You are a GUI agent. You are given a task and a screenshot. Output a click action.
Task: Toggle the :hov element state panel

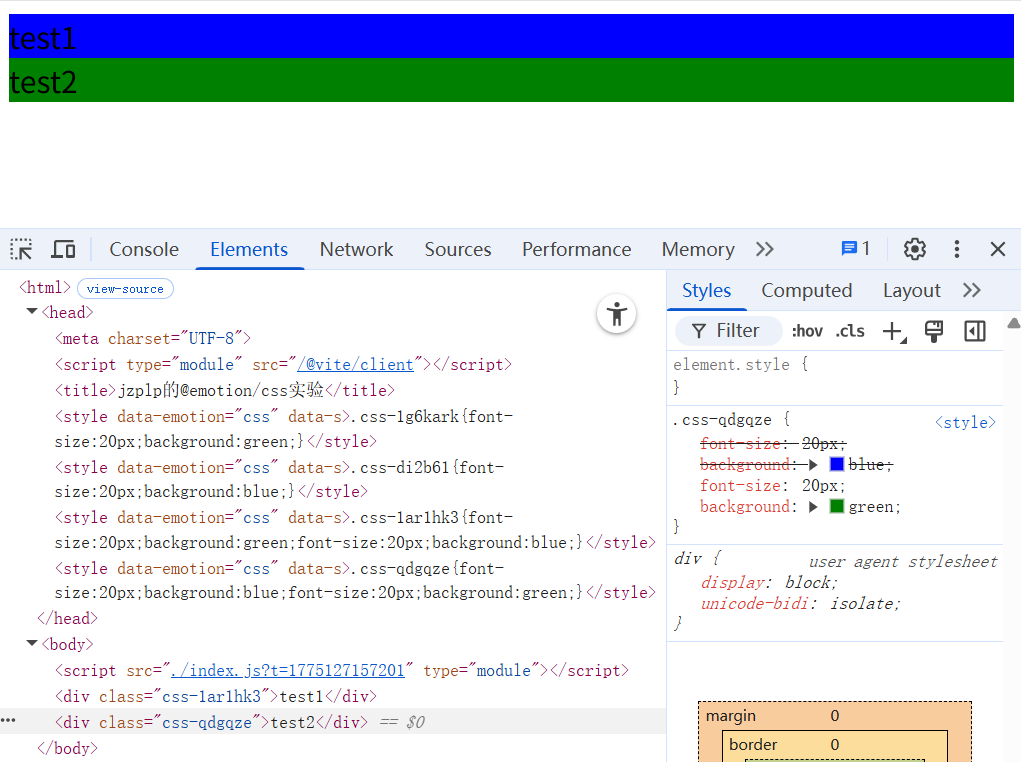click(x=806, y=331)
